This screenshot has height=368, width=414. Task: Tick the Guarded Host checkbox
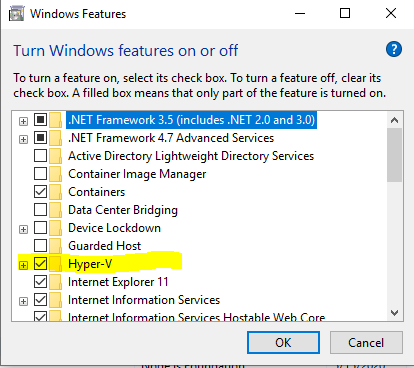(x=40, y=246)
